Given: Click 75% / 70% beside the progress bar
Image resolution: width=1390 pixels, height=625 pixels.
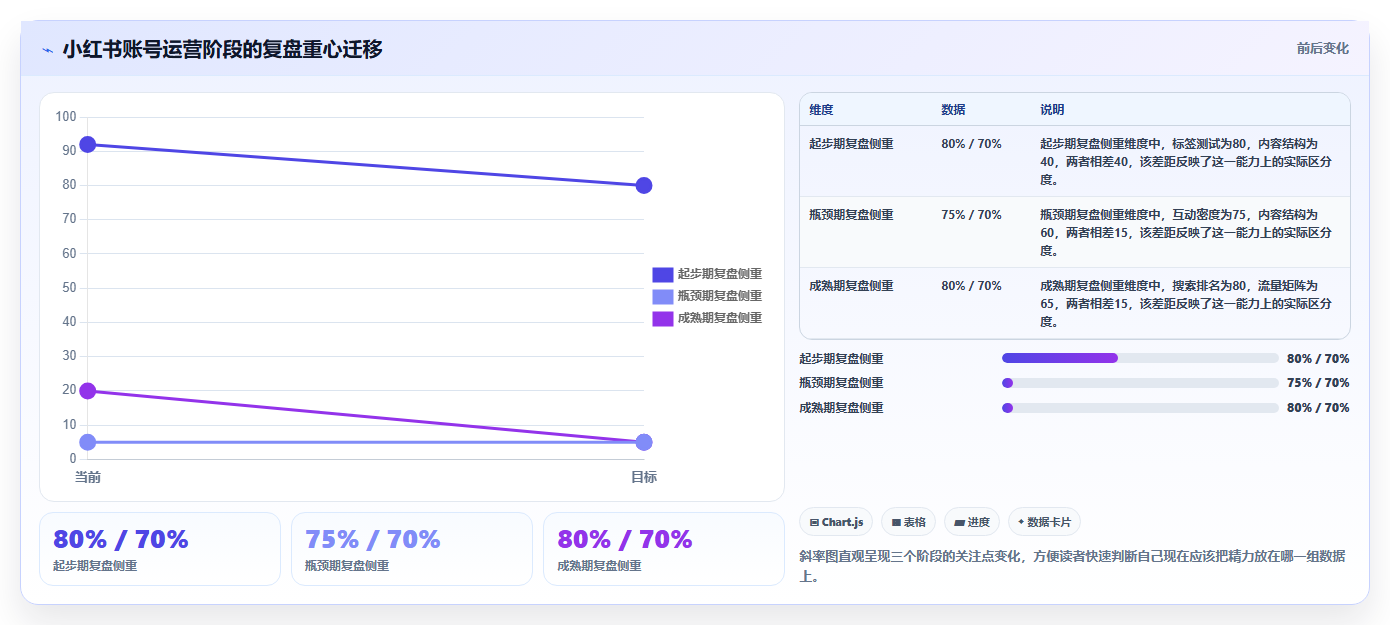Looking at the screenshot, I should point(1318,383).
